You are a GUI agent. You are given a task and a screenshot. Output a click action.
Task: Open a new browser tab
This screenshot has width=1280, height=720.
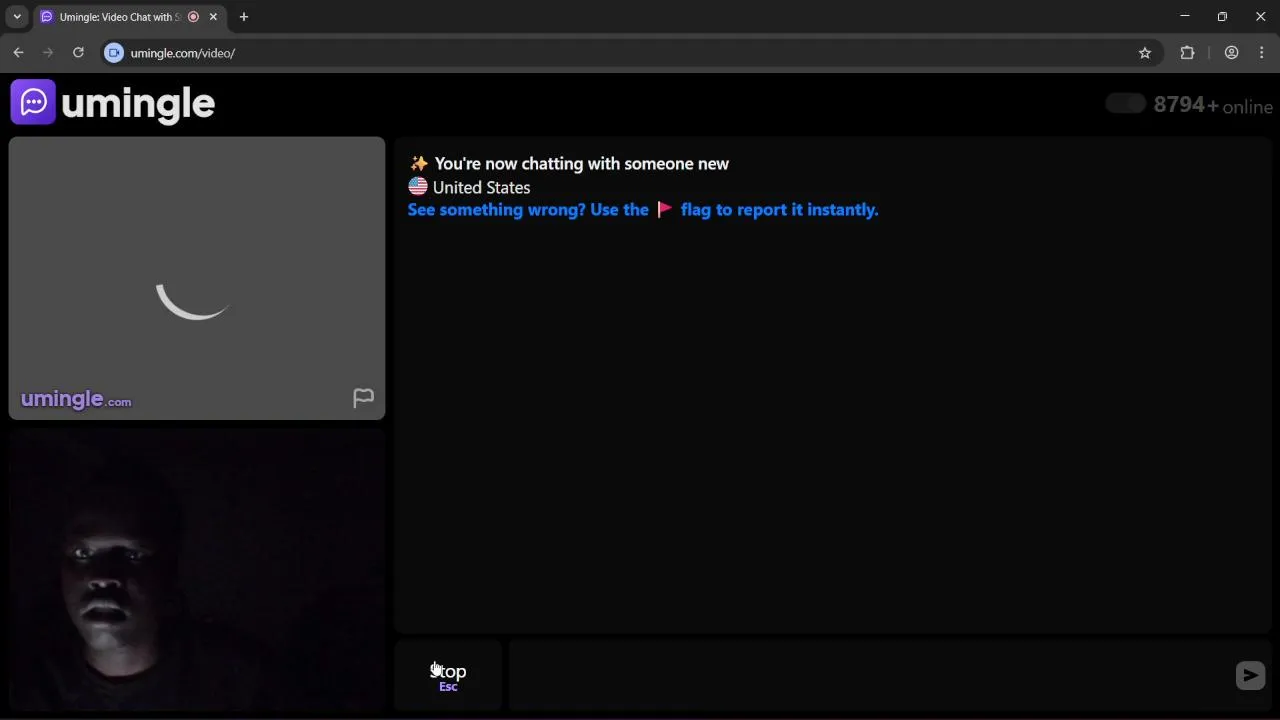(x=243, y=17)
